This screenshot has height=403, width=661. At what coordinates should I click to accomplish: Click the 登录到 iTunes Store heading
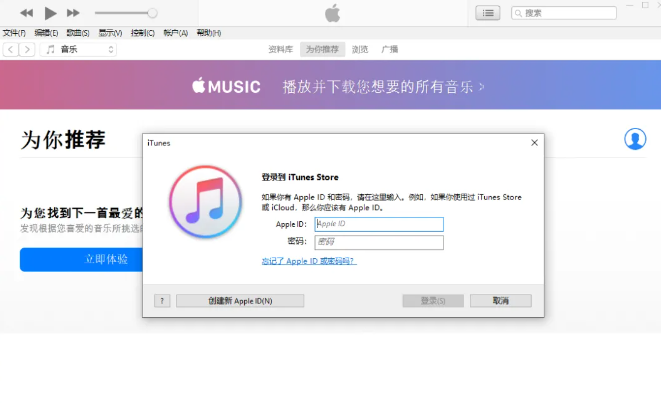[300, 177]
